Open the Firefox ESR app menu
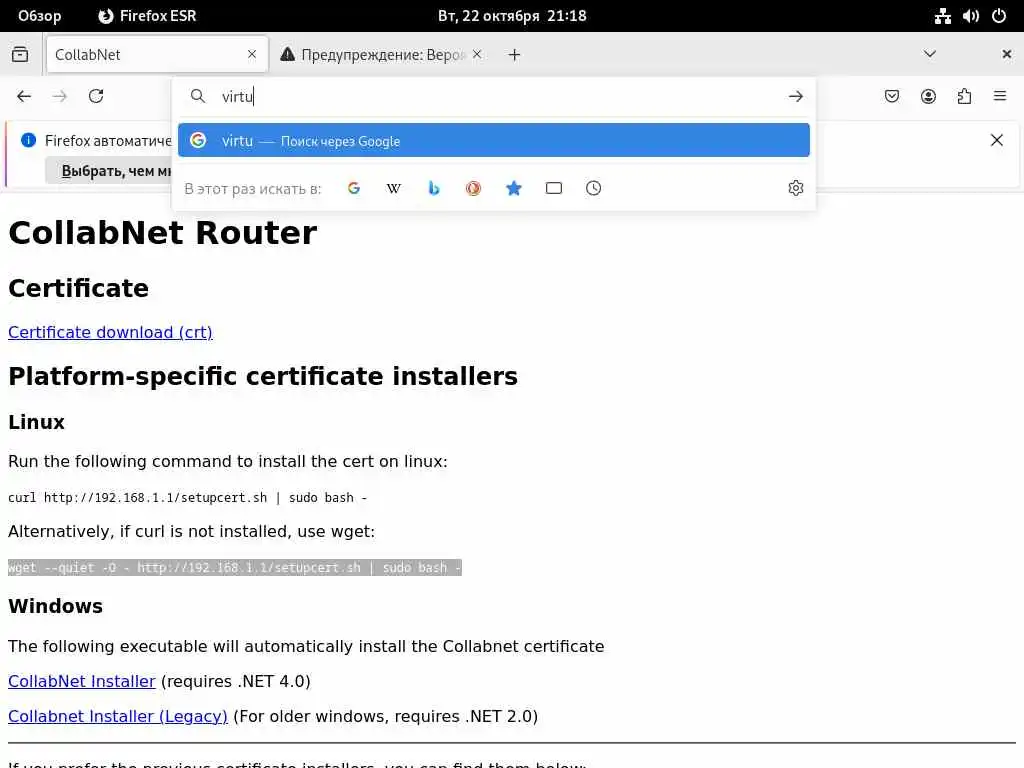The width and height of the screenshot is (1024, 768). (x=147, y=16)
